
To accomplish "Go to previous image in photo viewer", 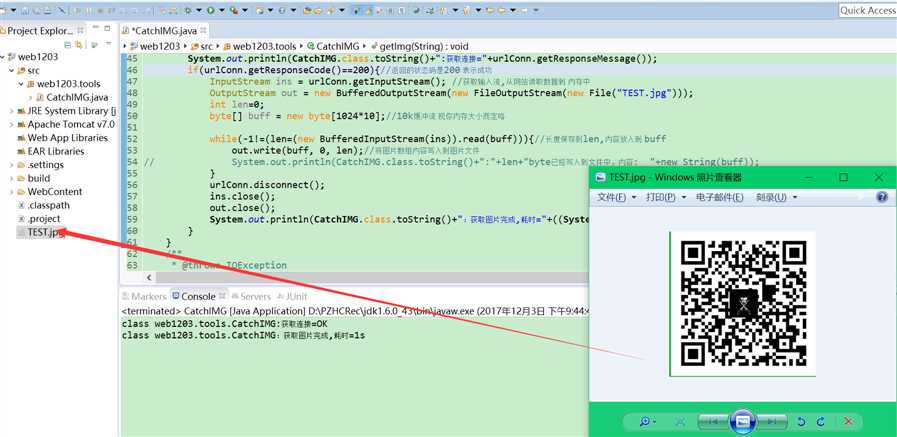I will pos(714,422).
